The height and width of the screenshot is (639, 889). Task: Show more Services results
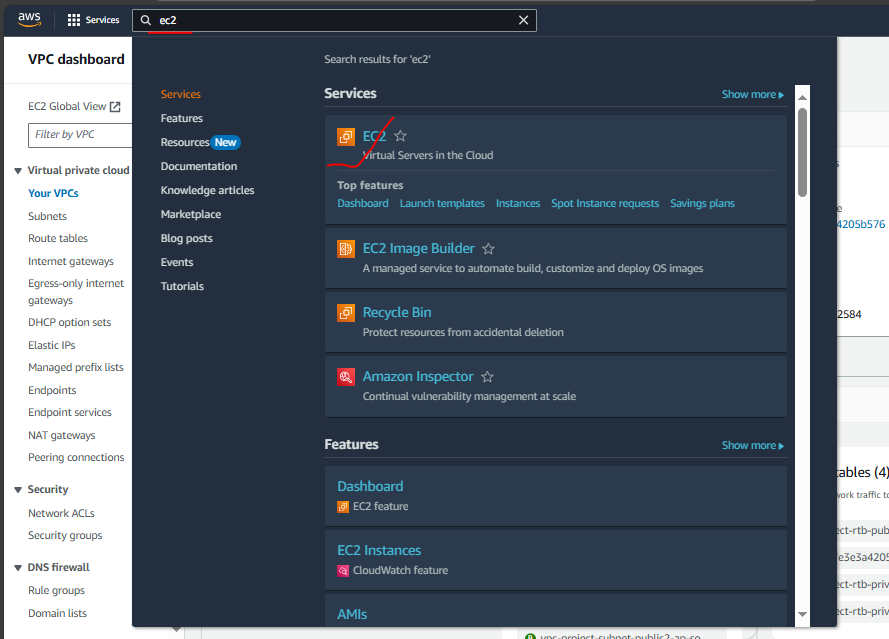click(x=752, y=95)
